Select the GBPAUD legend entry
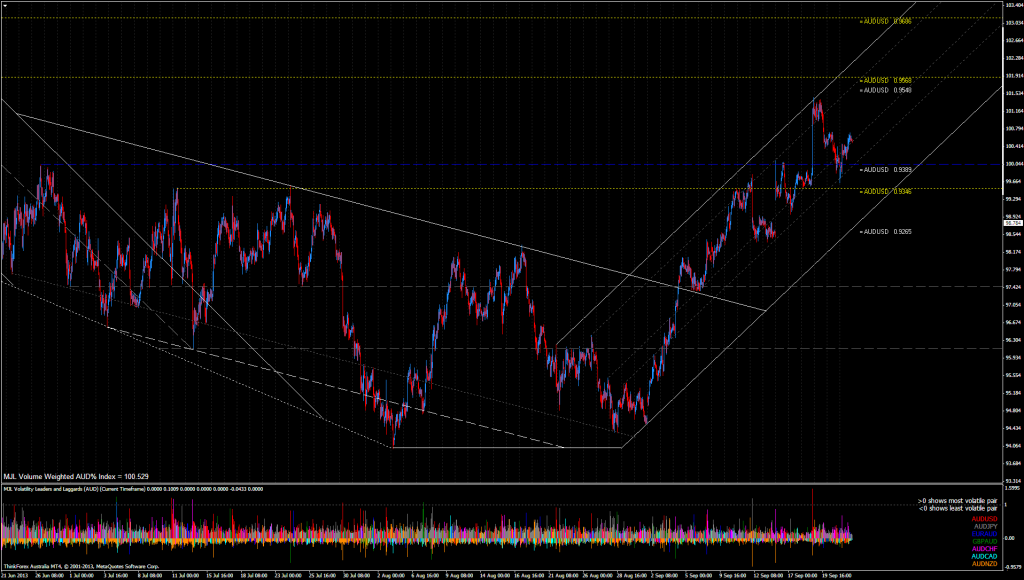 [x=985, y=541]
